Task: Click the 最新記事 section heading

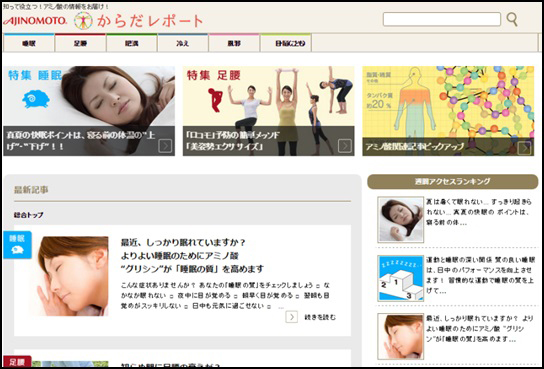Action: [x=31, y=190]
